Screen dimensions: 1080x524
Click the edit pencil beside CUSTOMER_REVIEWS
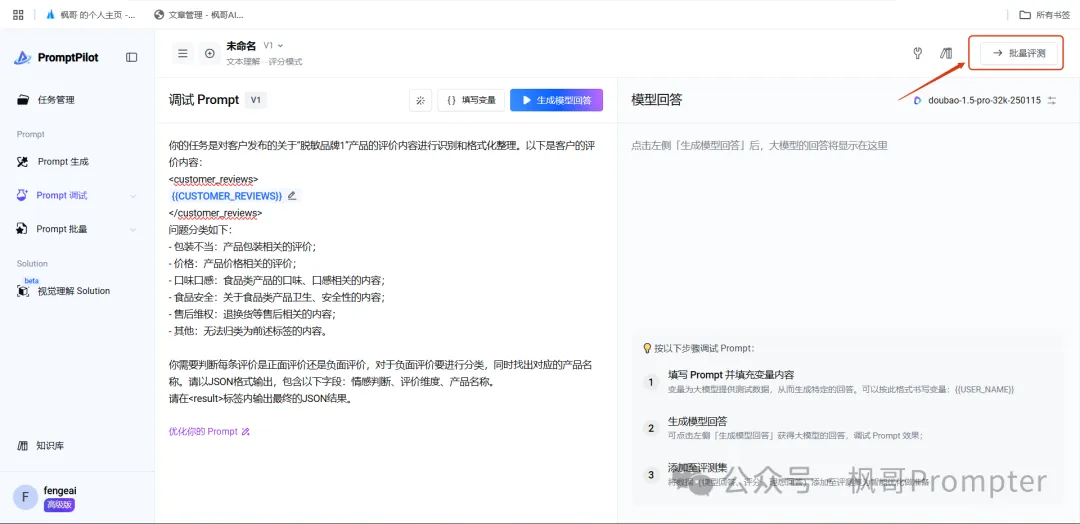click(292, 196)
